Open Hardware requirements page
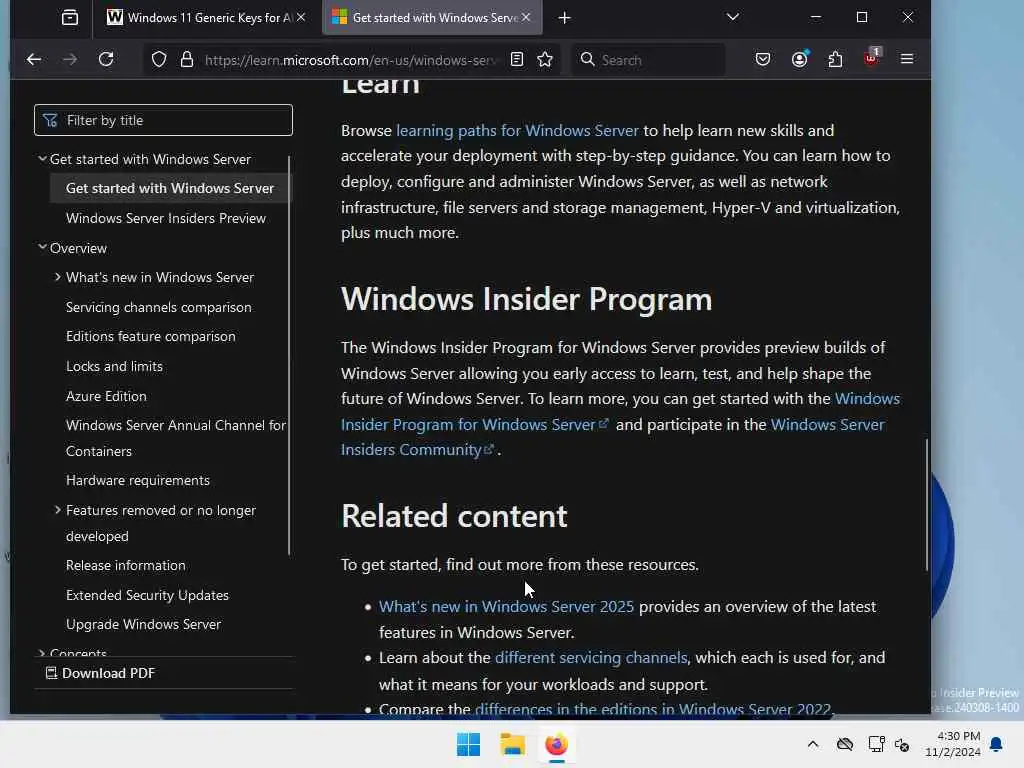This screenshot has width=1024, height=768. [x=138, y=480]
